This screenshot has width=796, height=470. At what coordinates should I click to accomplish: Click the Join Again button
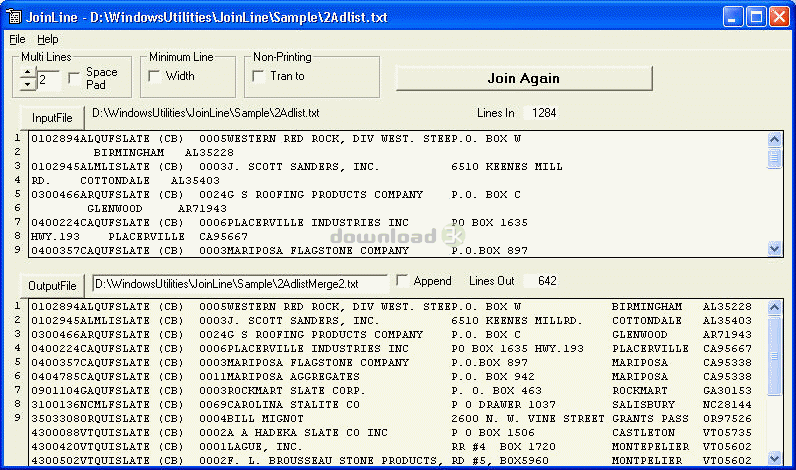tap(524, 78)
